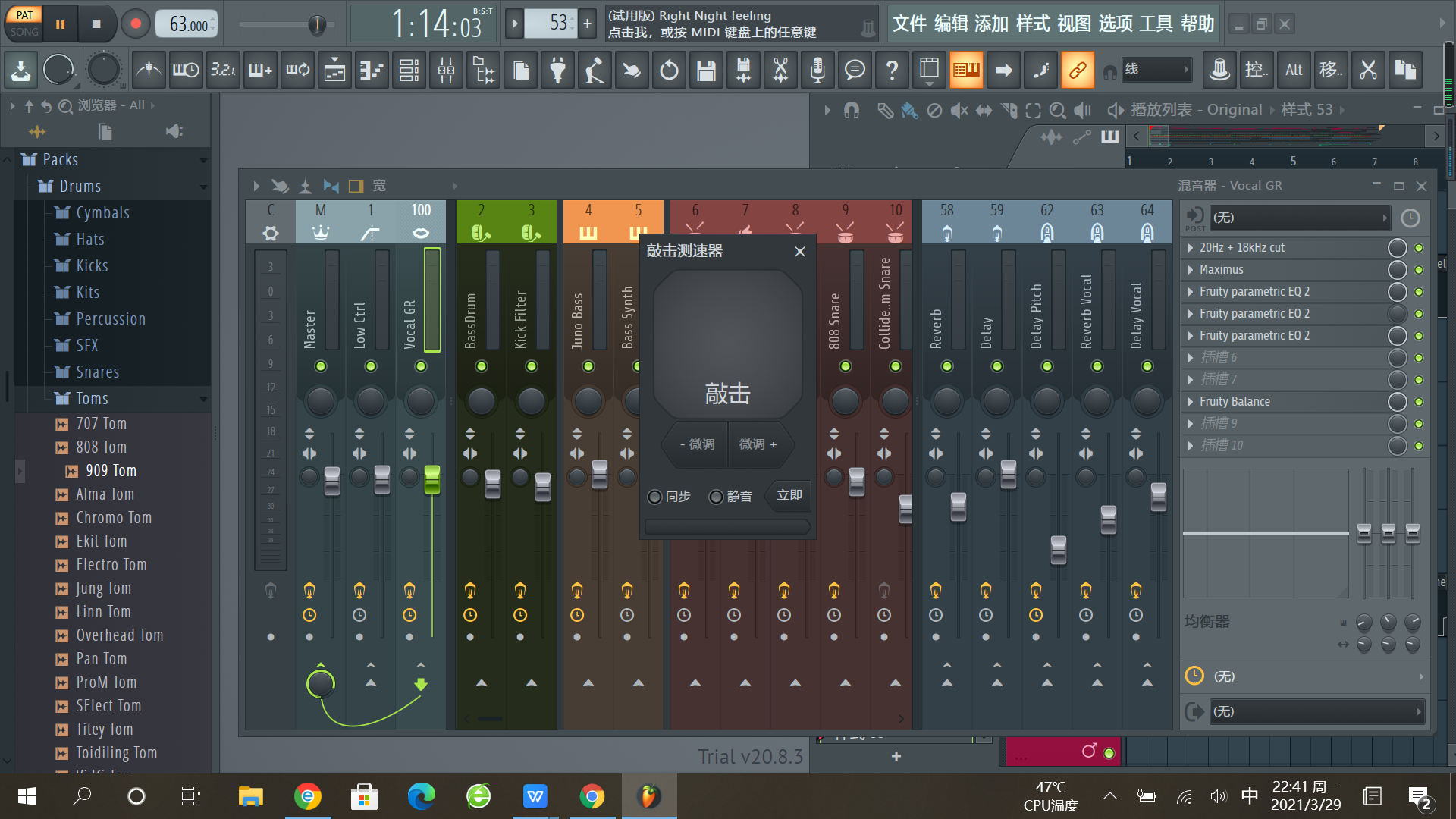
Task: Click the Master track volume fader
Action: click(332, 482)
